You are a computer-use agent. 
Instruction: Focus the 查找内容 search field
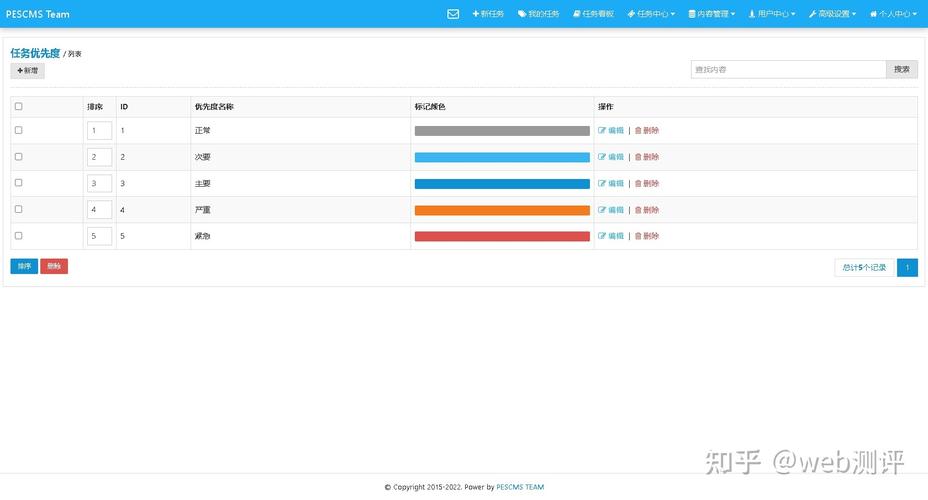pos(788,69)
